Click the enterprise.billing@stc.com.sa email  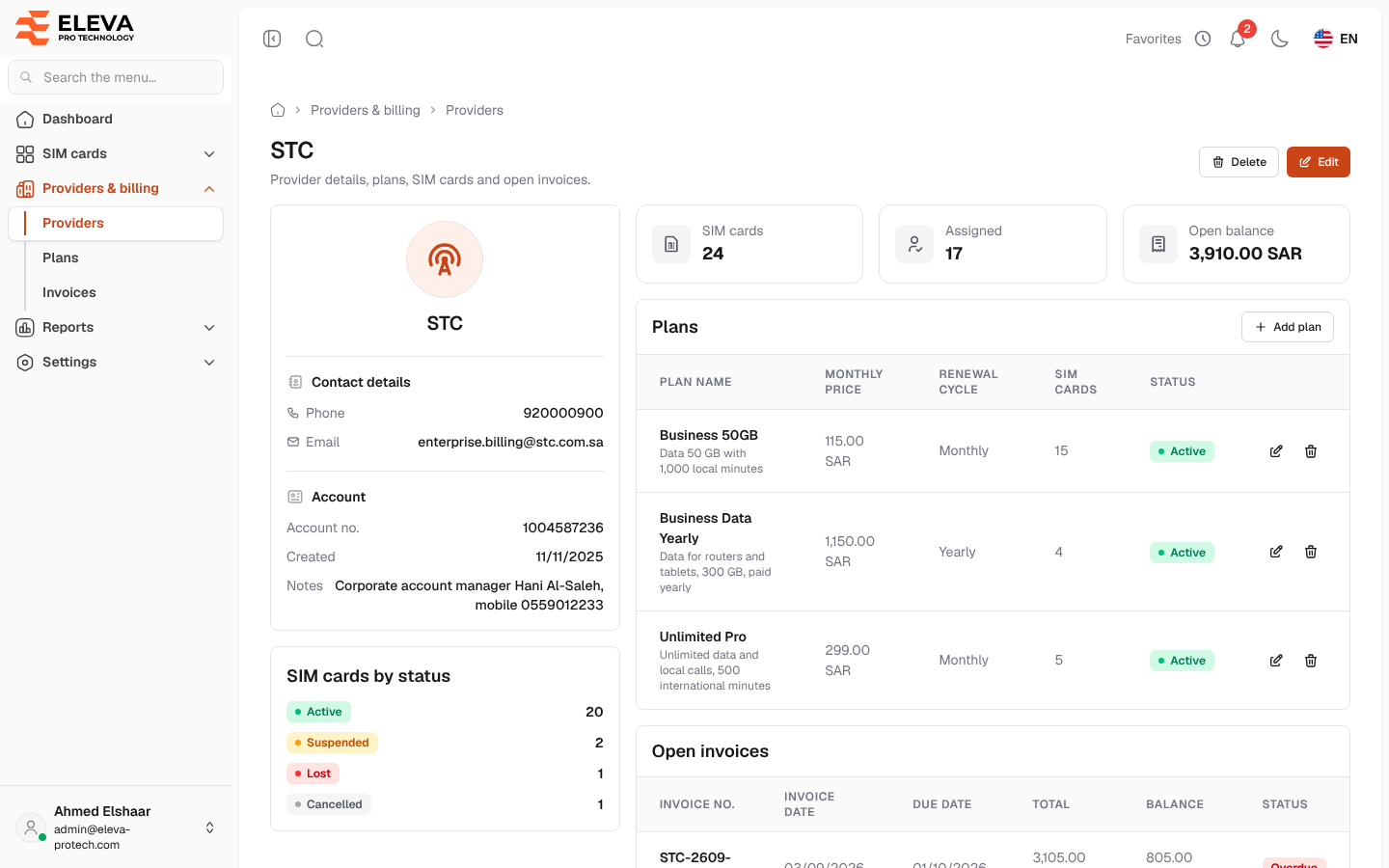point(510,442)
